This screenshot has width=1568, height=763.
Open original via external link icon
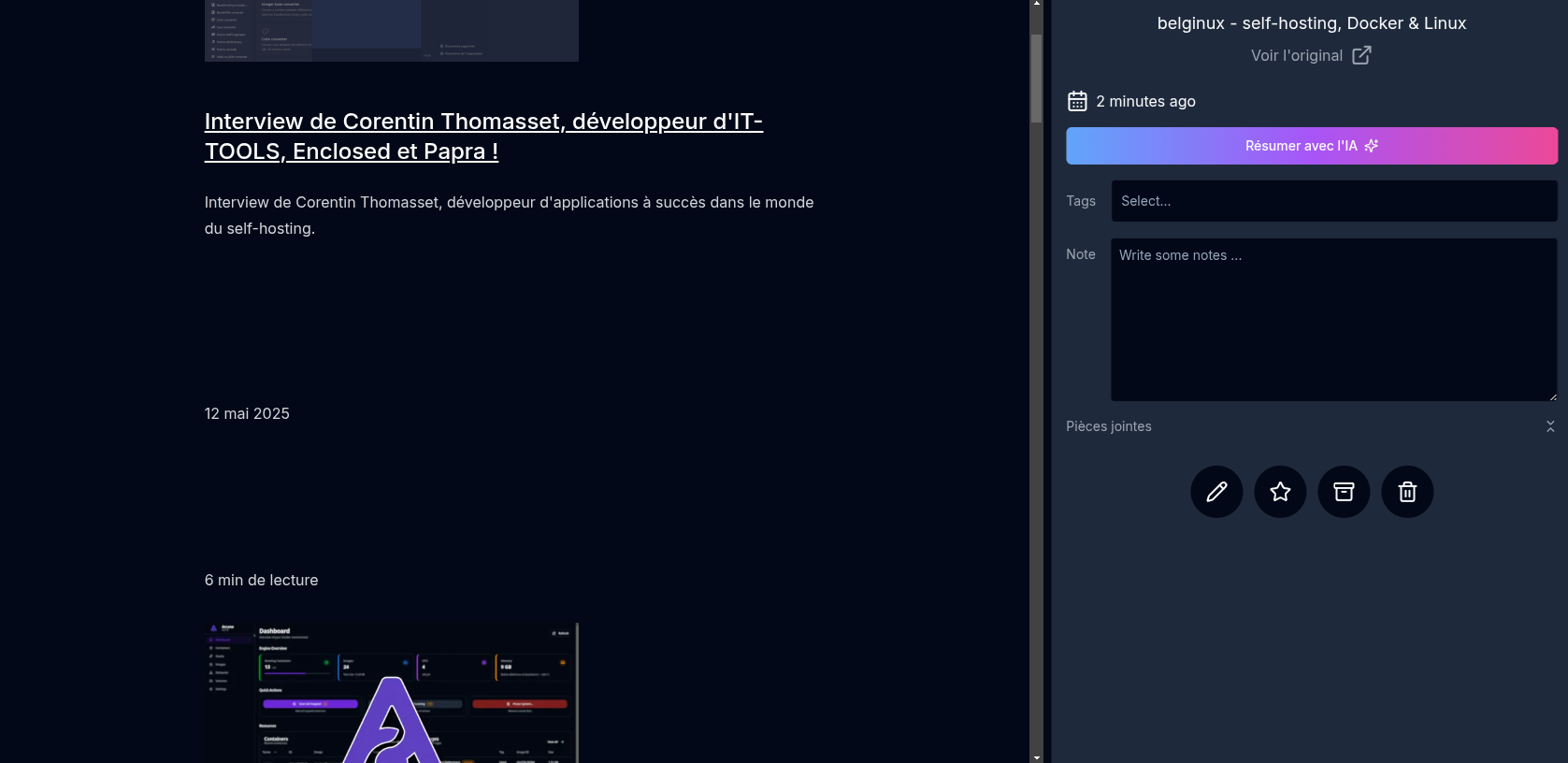click(x=1361, y=55)
